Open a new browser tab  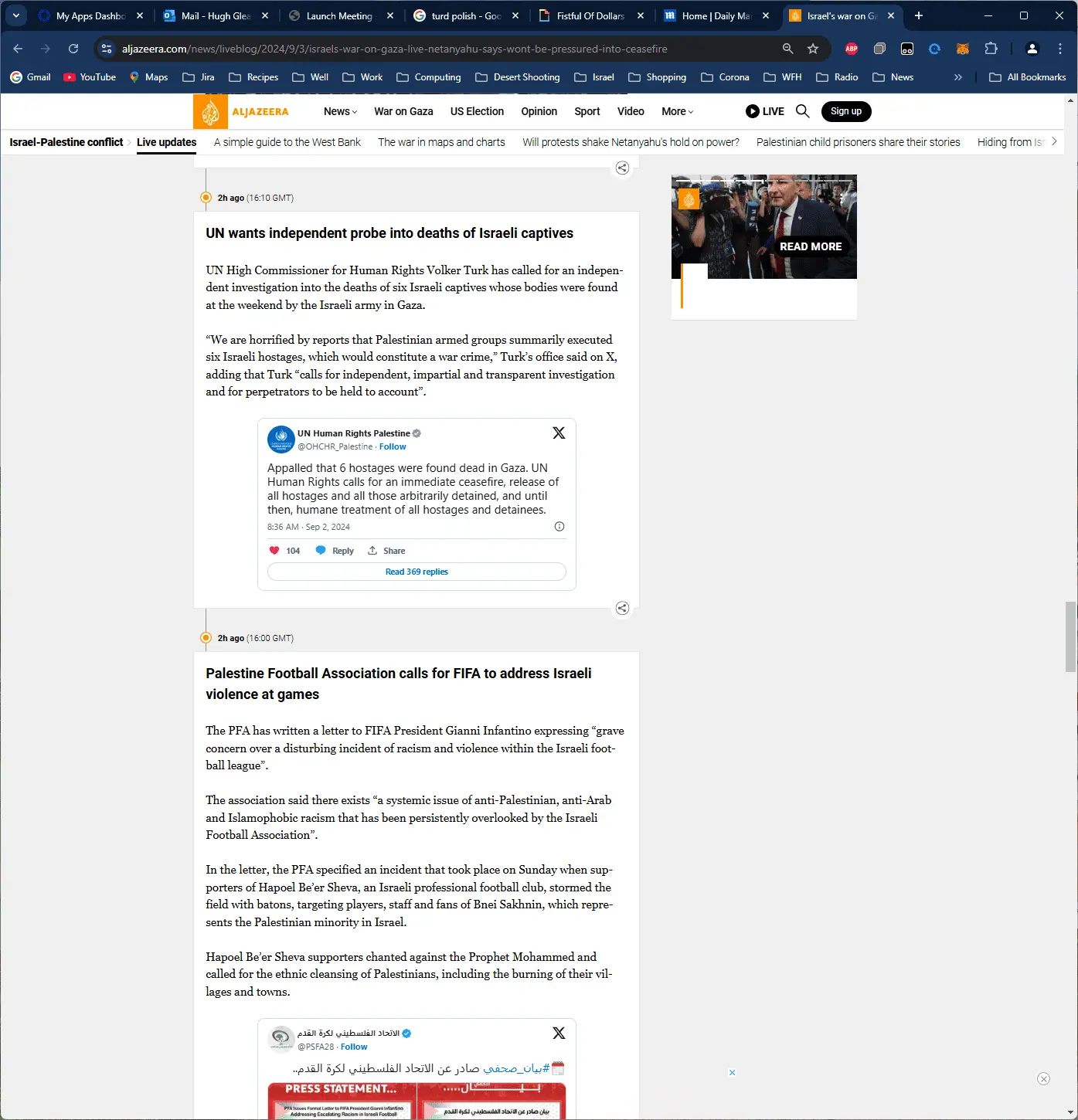pos(919,15)
